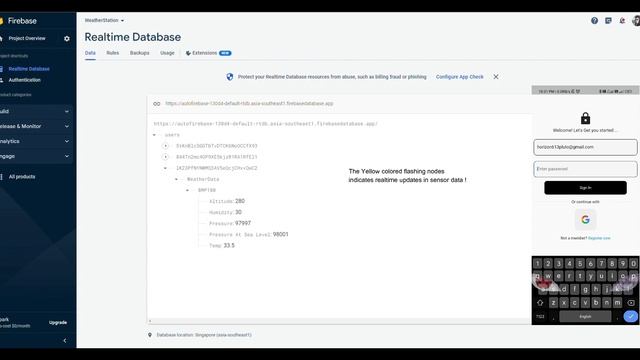
Task: Open the WeatherStation project dropdown
Action: tap(104, 20)
